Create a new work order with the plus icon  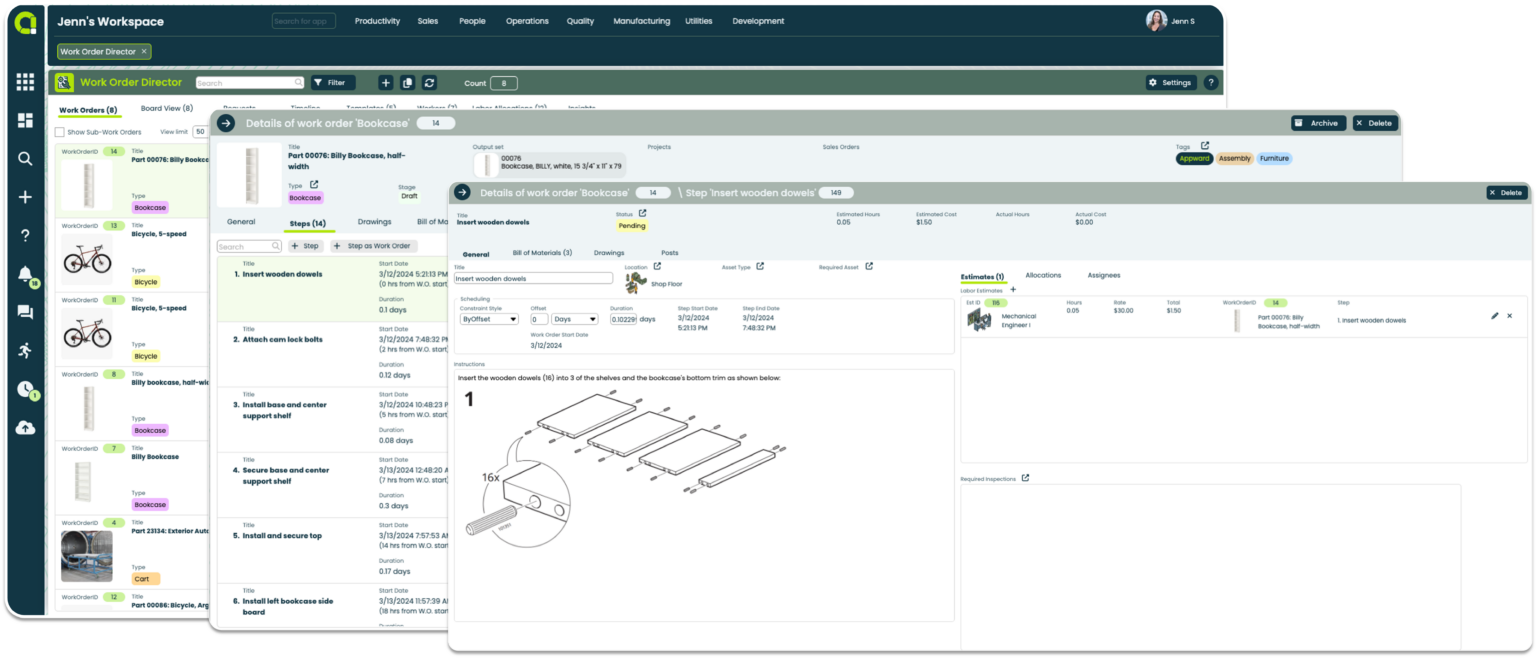pos(386,83)
